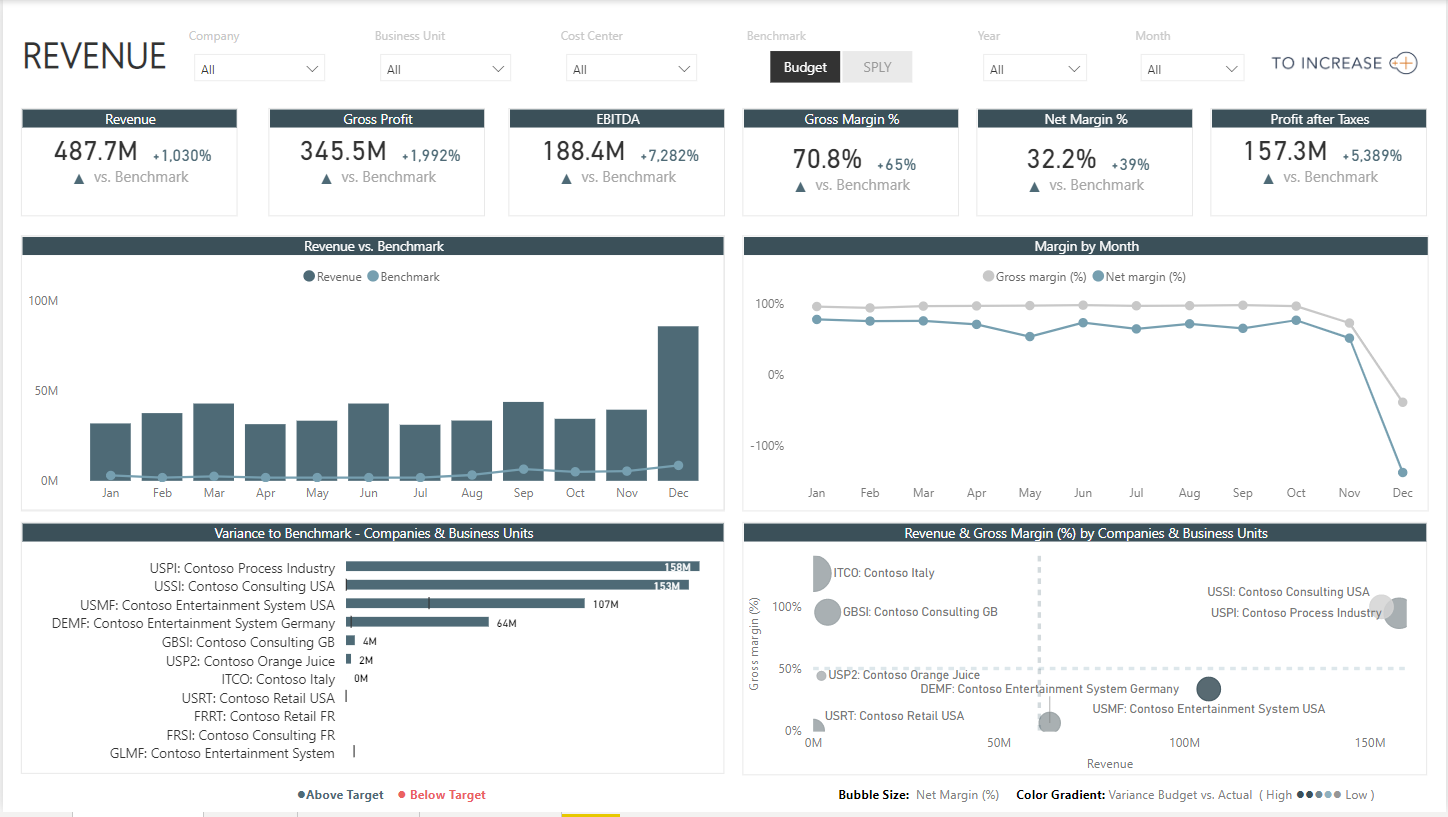Toggle the Benchmark series in the chart legend
This screenshot has width=1448, height=817.
click(x=373, y=276)
